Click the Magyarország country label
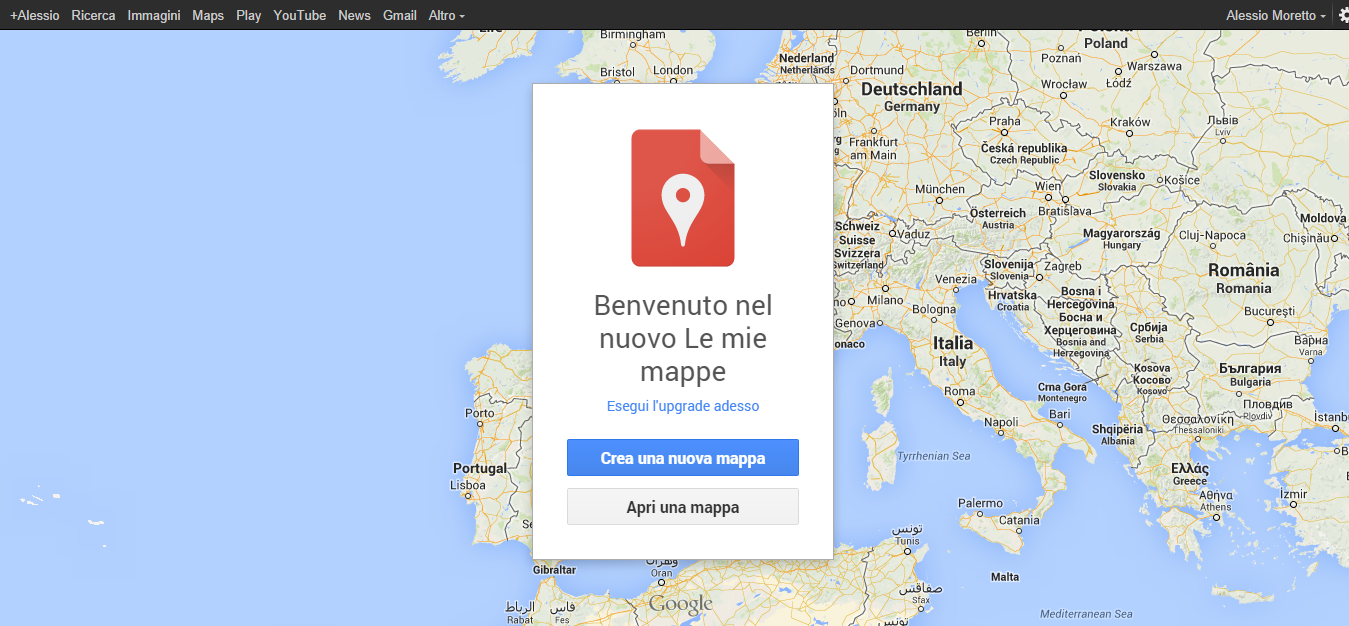This screenshot has height=626, width=1349. pyautogui.click(x=1121, y=233)
